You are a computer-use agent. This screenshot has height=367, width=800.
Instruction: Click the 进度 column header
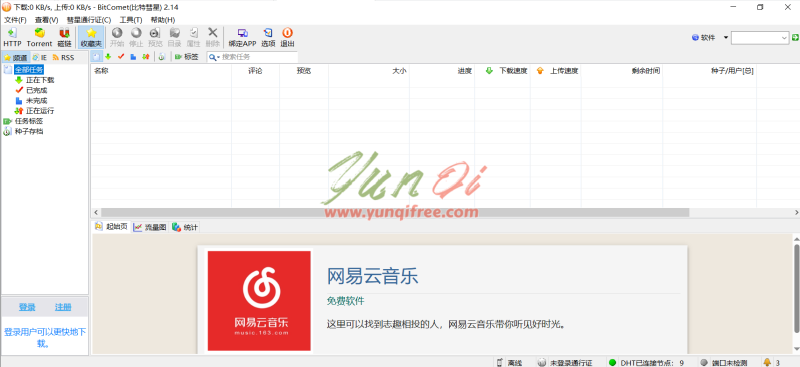442,71
